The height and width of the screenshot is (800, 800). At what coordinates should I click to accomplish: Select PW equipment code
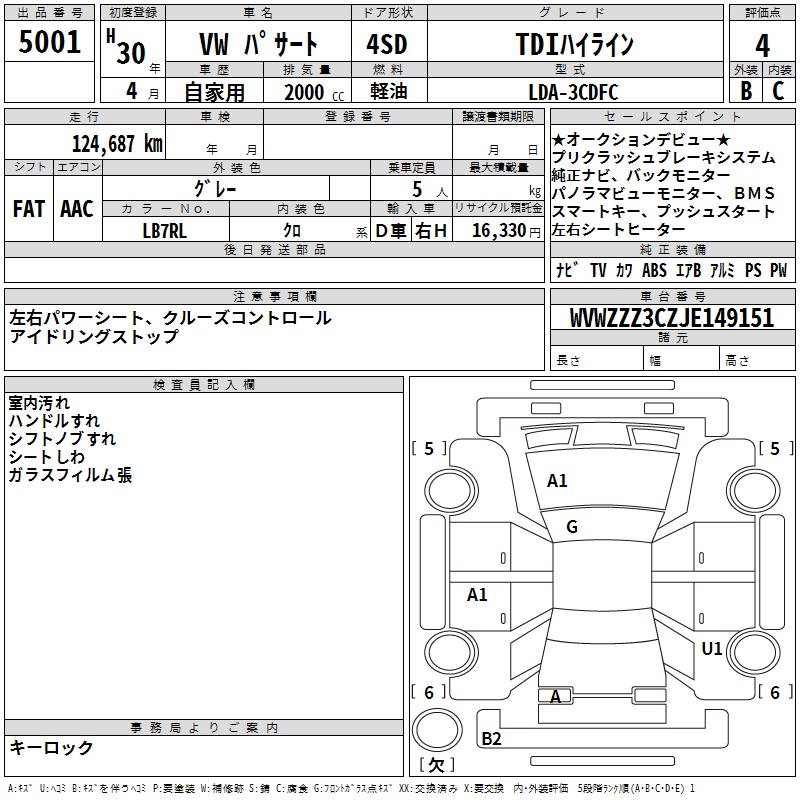coord(779,269)
